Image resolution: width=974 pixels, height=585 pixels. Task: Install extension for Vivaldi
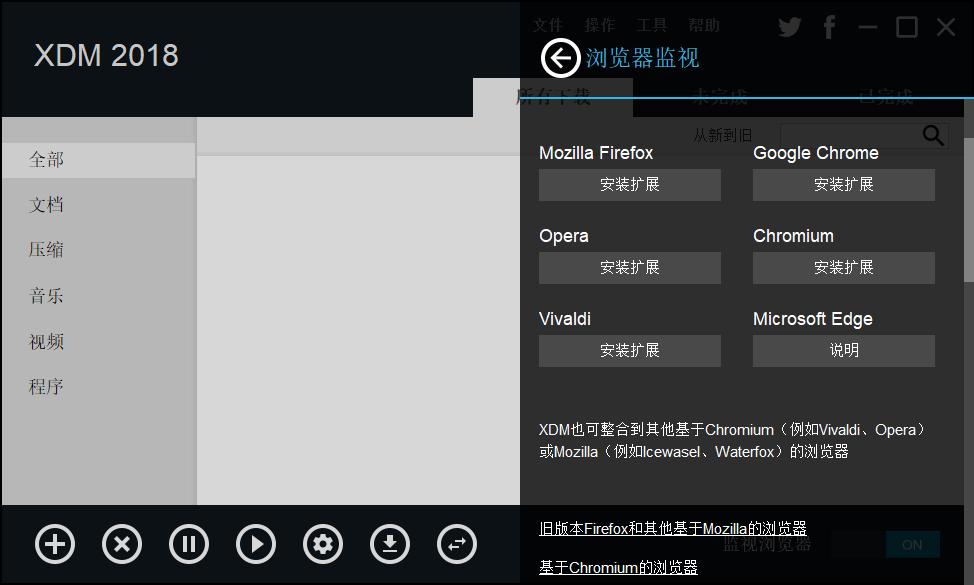pos(630,351)
